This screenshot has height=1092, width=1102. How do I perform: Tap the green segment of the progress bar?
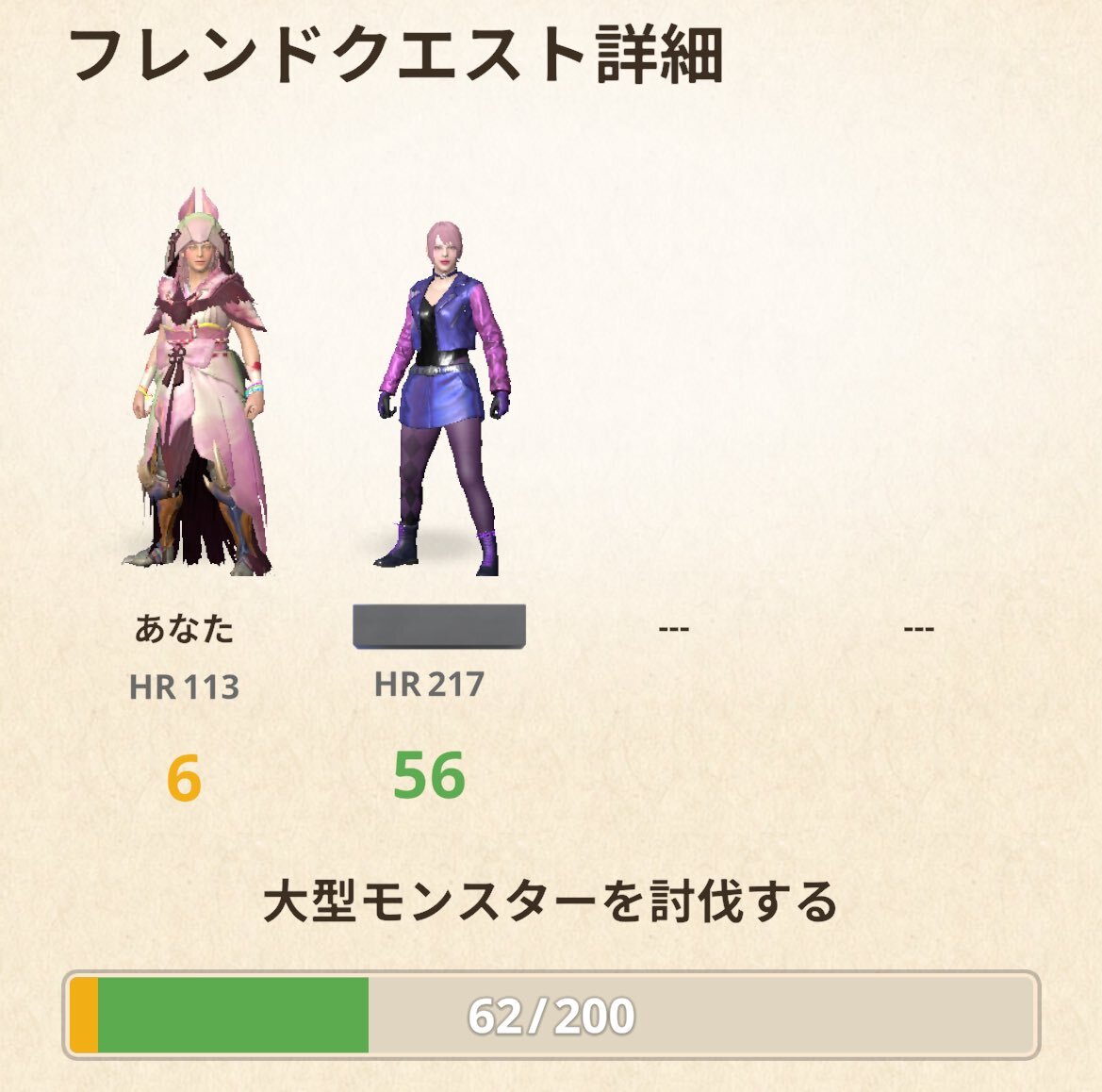tap(234, 1015)
